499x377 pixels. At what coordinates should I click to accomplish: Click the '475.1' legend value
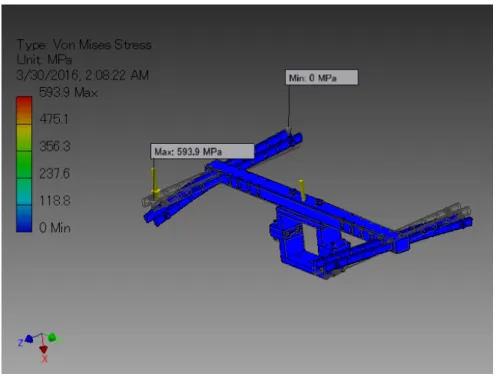54,119
